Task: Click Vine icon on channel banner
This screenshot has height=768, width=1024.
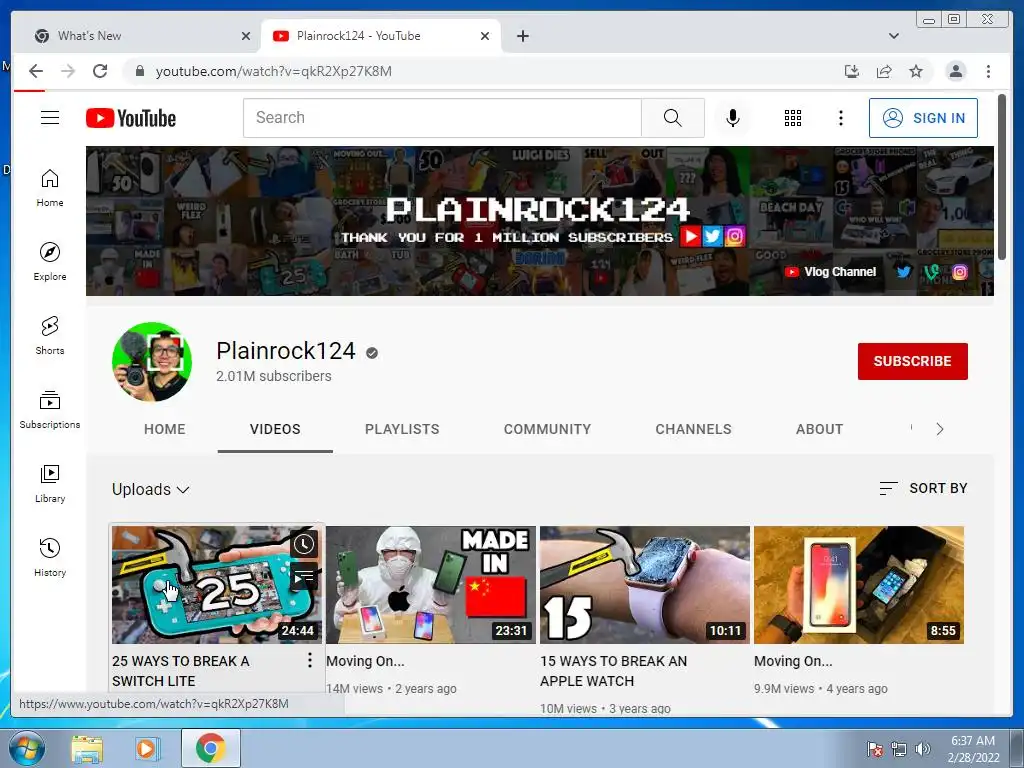Action: [932, 272]
